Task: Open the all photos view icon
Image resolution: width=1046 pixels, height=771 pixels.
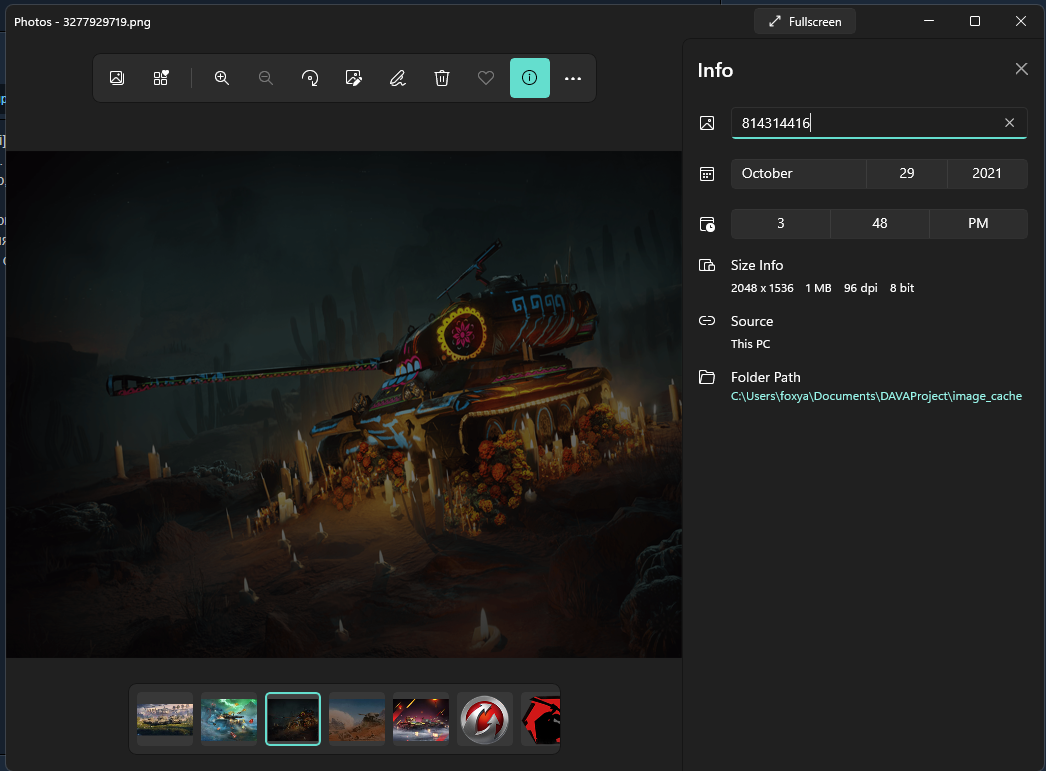Action: (x=117, y=78)
